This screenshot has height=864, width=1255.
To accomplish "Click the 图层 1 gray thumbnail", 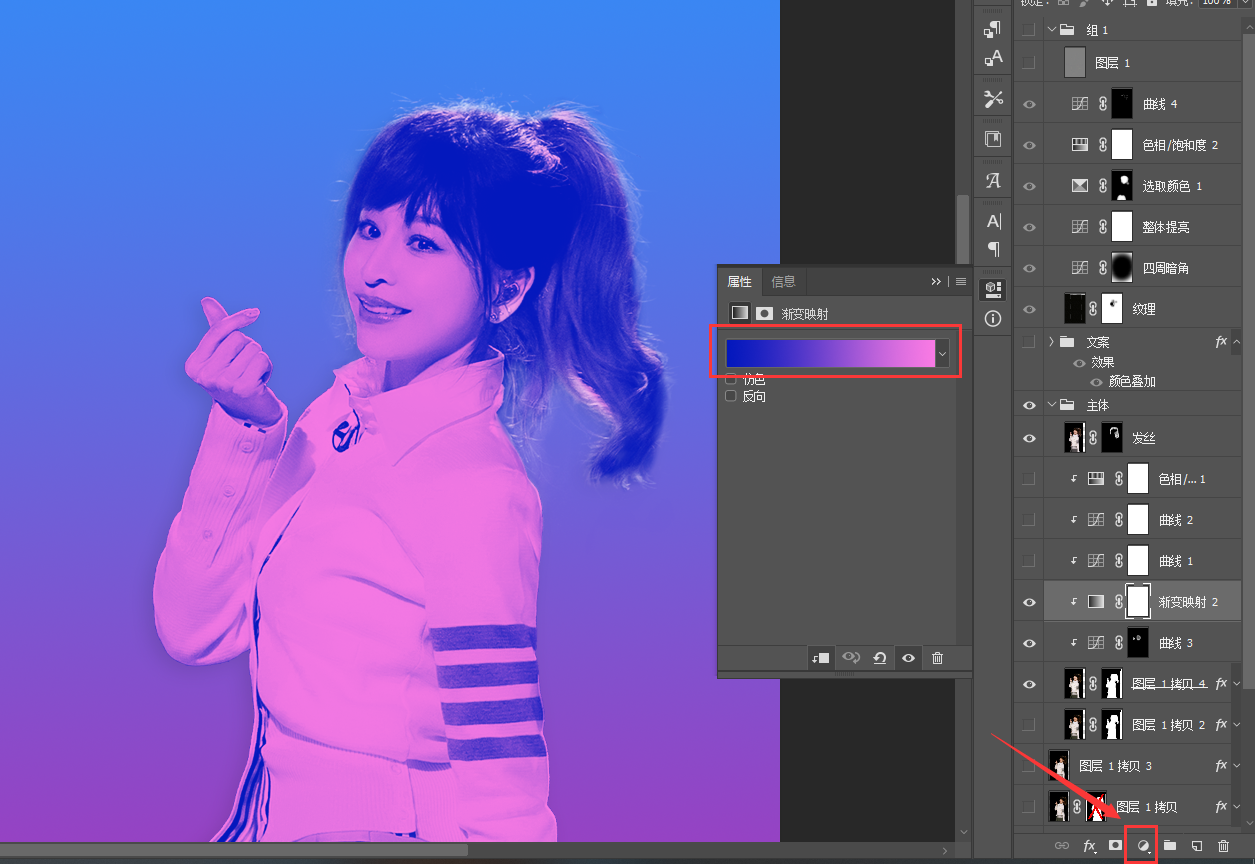I will click(1075, 63).
